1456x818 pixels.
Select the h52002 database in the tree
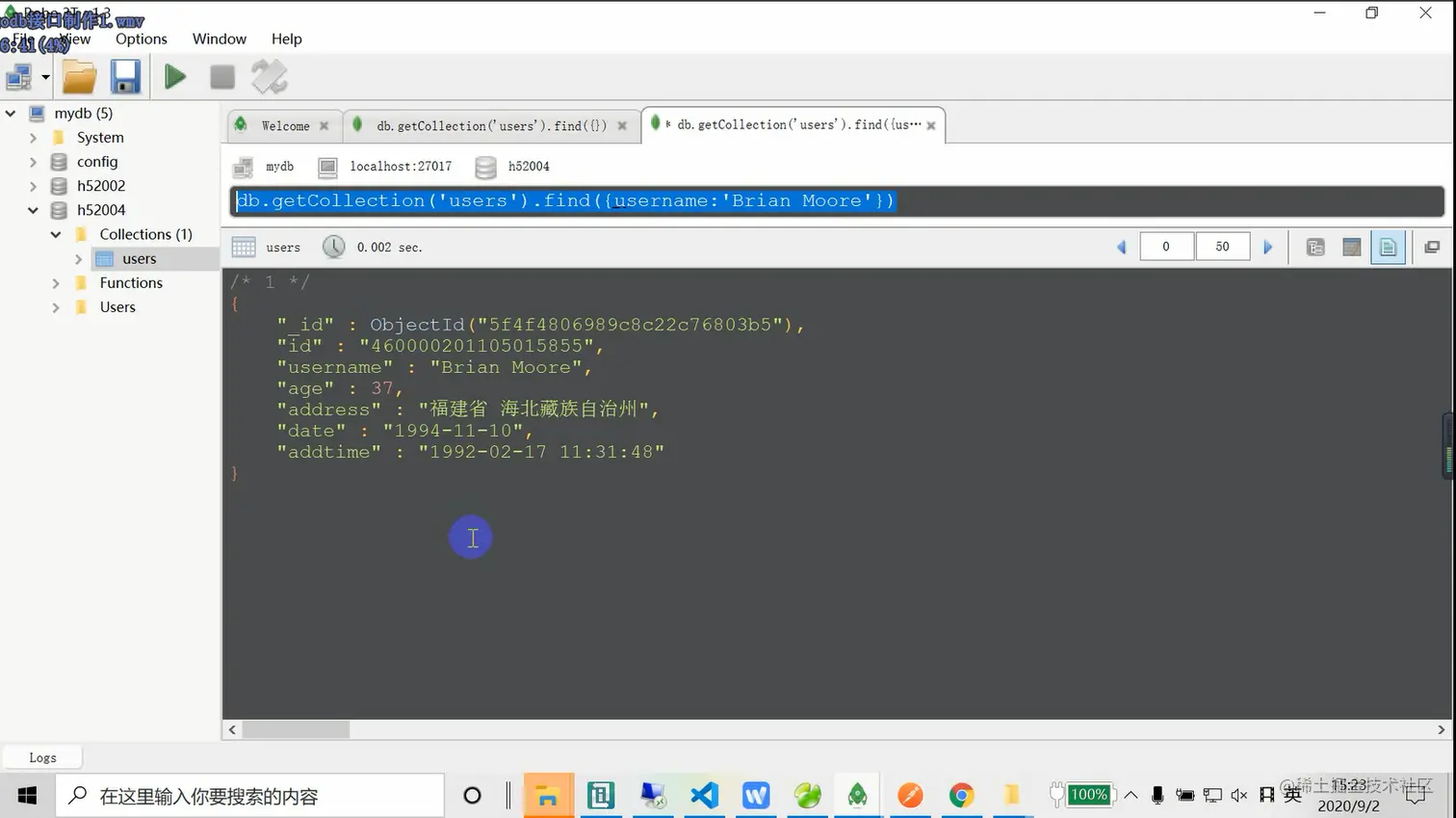pyautogui.click(x=101, y=186)
